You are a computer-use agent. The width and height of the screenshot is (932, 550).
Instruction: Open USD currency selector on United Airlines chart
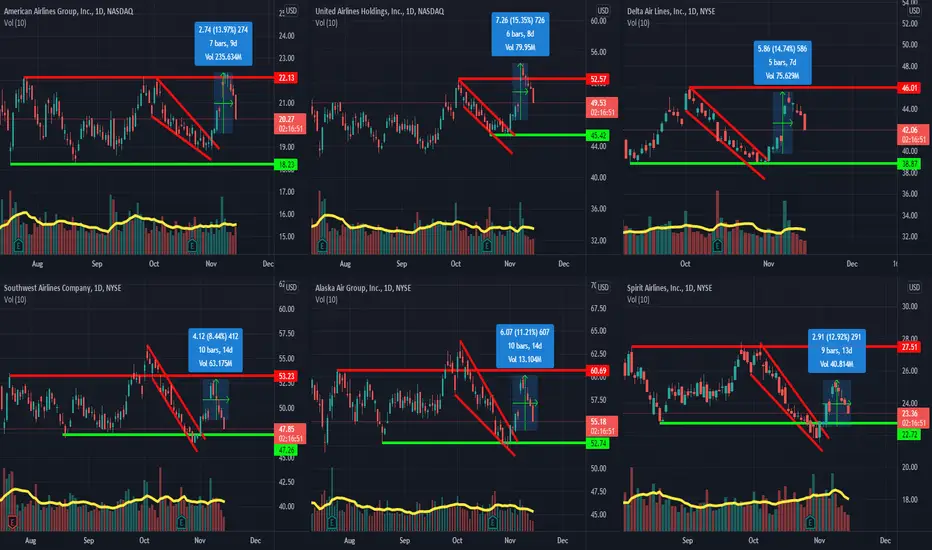tap(603, 11)
